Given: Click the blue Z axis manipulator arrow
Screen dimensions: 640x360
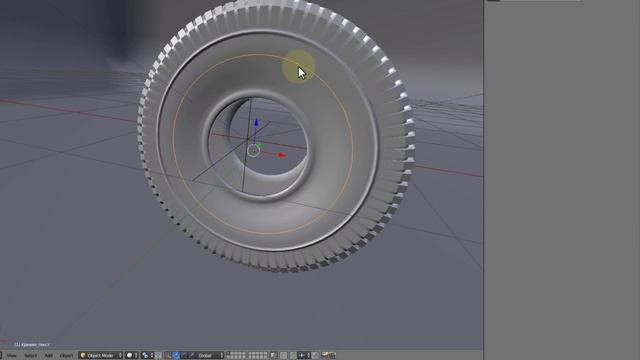Looking at the screenshot, I should click(x=256, y=122).
